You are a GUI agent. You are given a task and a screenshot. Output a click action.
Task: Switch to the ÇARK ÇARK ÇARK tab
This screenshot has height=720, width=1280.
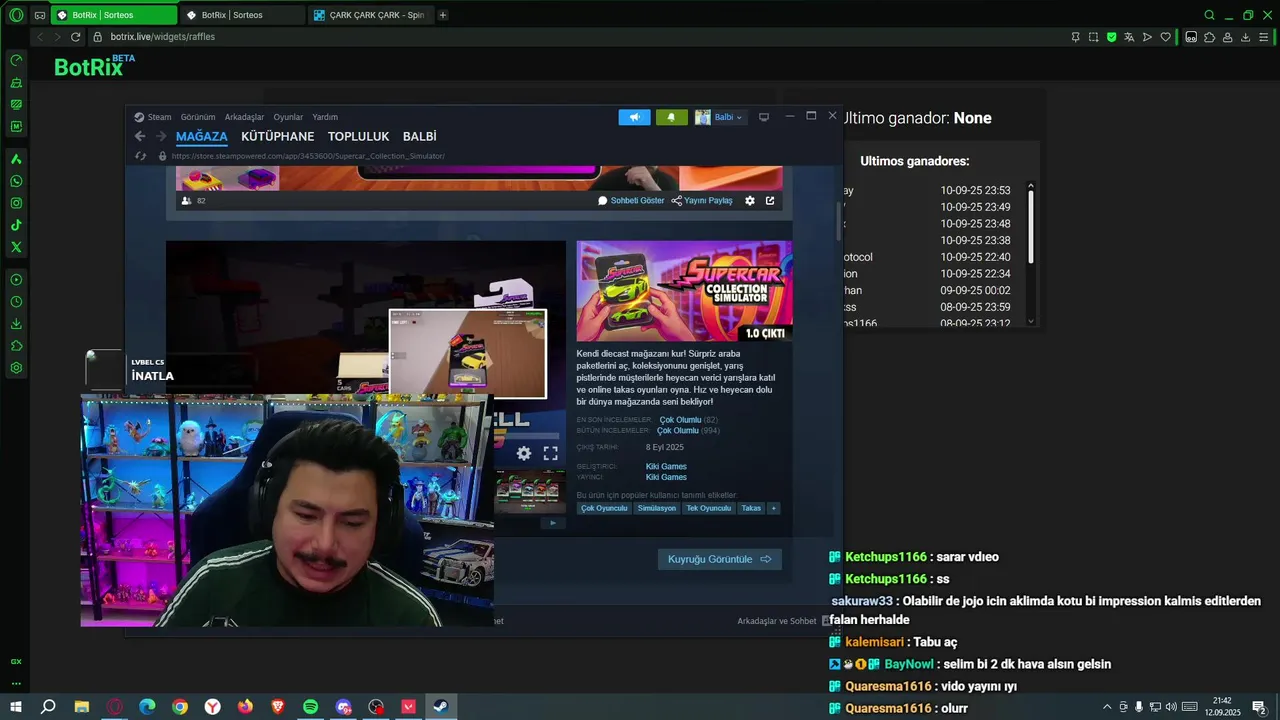pos(370,15)
